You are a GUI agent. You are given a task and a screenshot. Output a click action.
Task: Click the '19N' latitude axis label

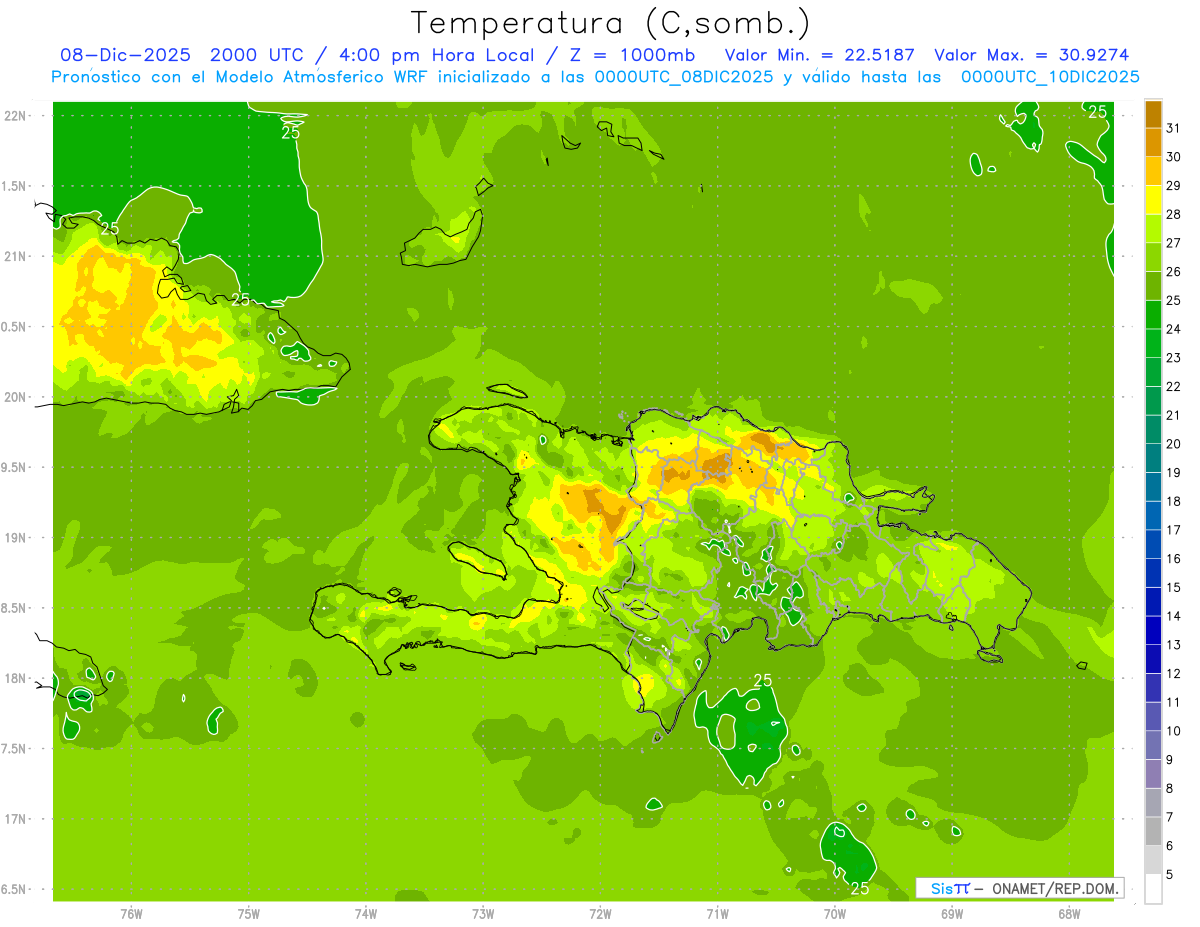pyautogui.click(x=15, y=538)
